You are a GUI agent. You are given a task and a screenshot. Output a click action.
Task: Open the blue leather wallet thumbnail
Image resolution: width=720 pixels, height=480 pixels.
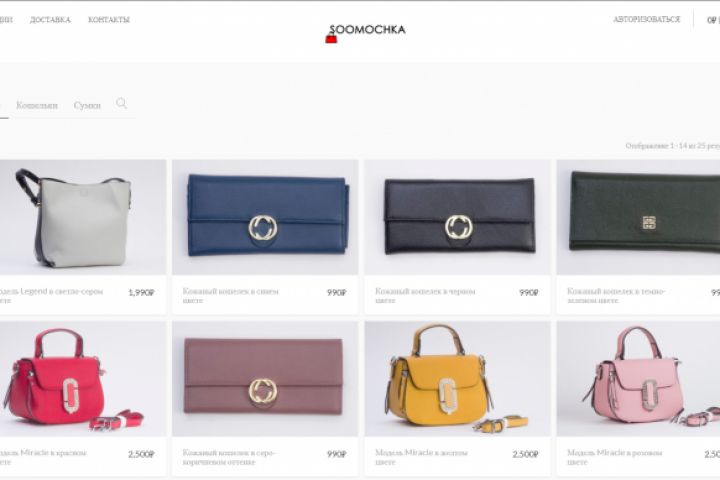click(x=265, y=217)
